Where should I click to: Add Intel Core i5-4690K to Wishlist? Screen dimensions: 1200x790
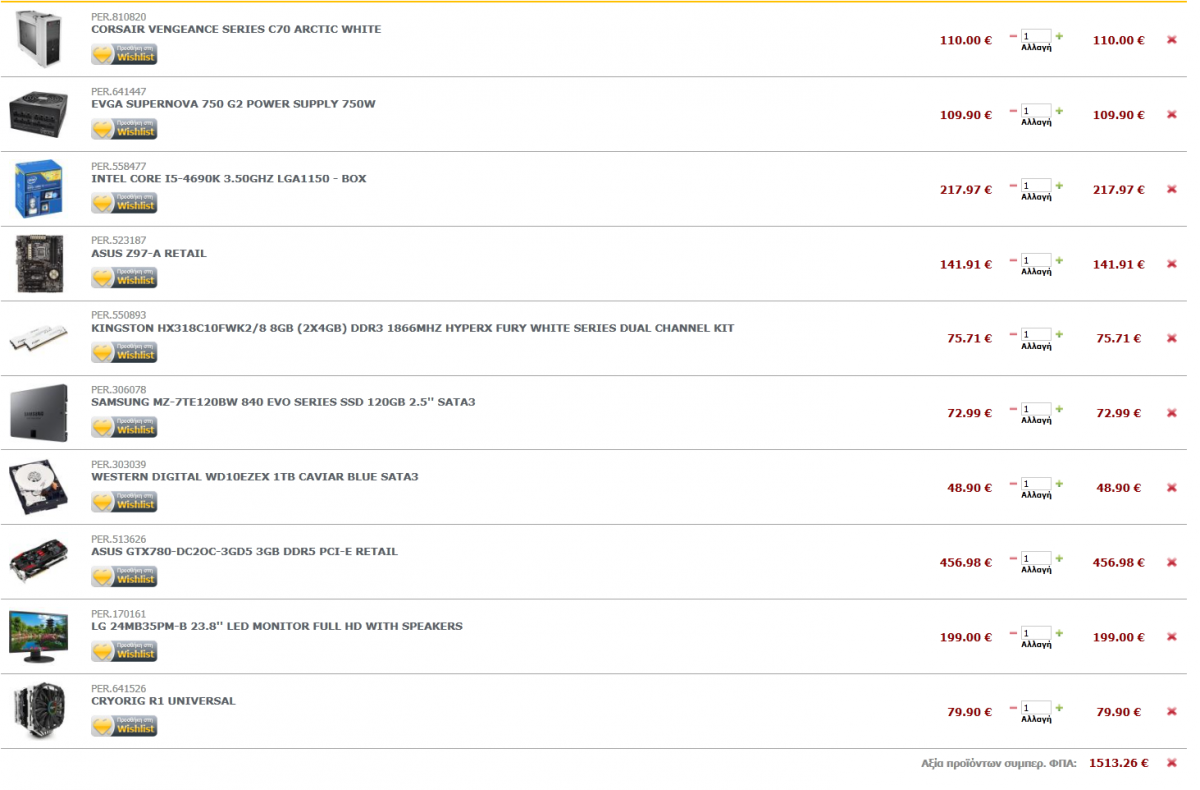(x=124, y=203)
